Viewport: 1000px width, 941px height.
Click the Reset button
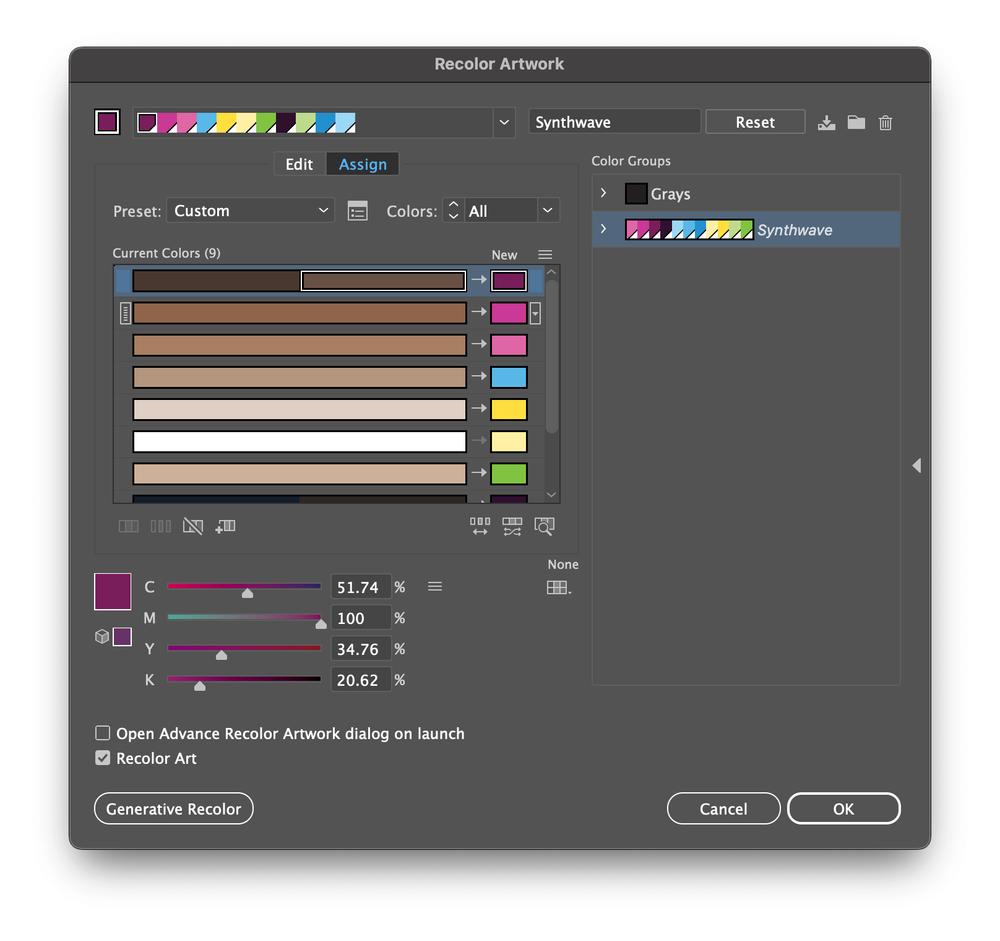(x=755, y=122)
